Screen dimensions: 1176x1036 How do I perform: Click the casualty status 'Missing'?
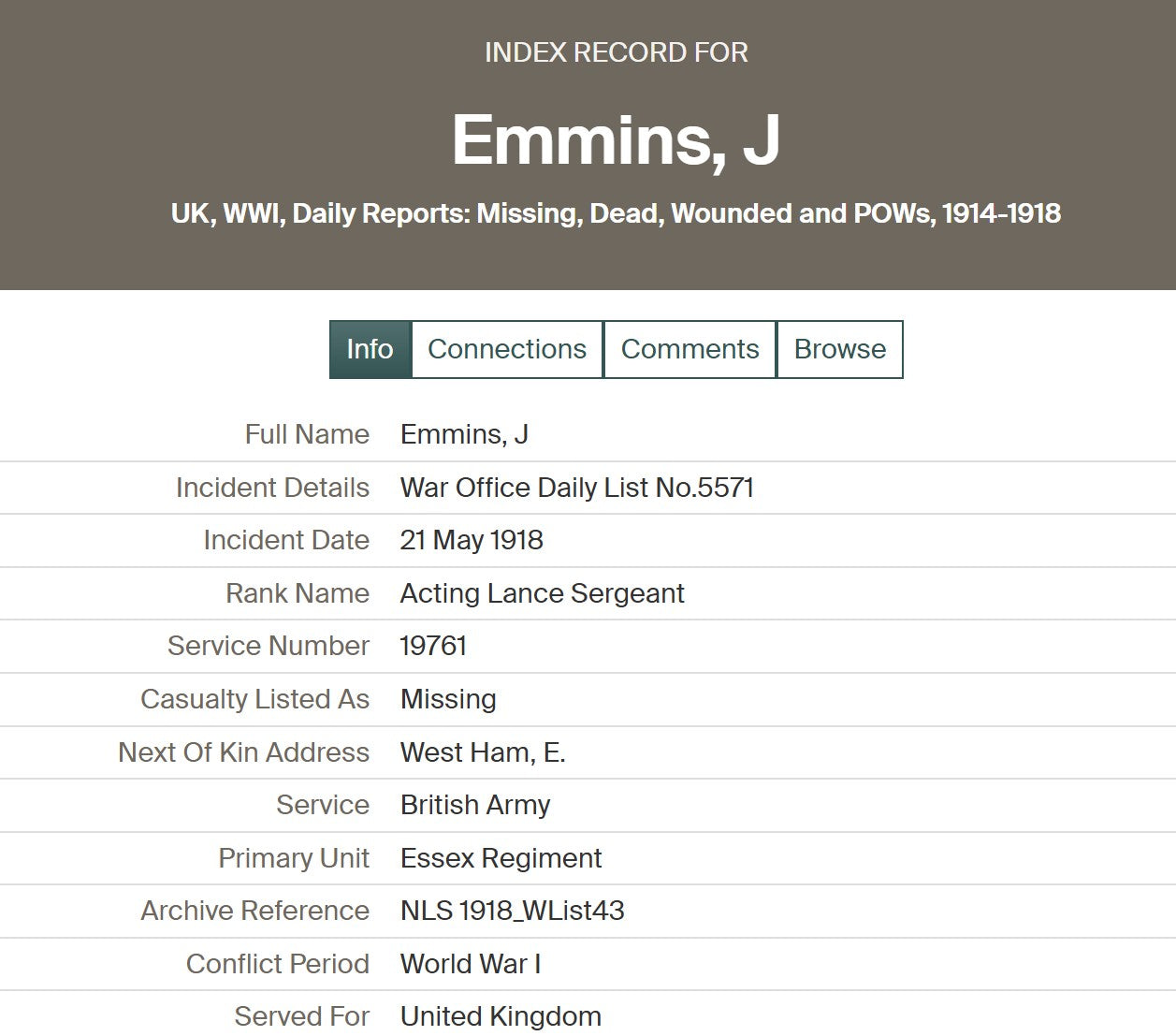(448, 699)
